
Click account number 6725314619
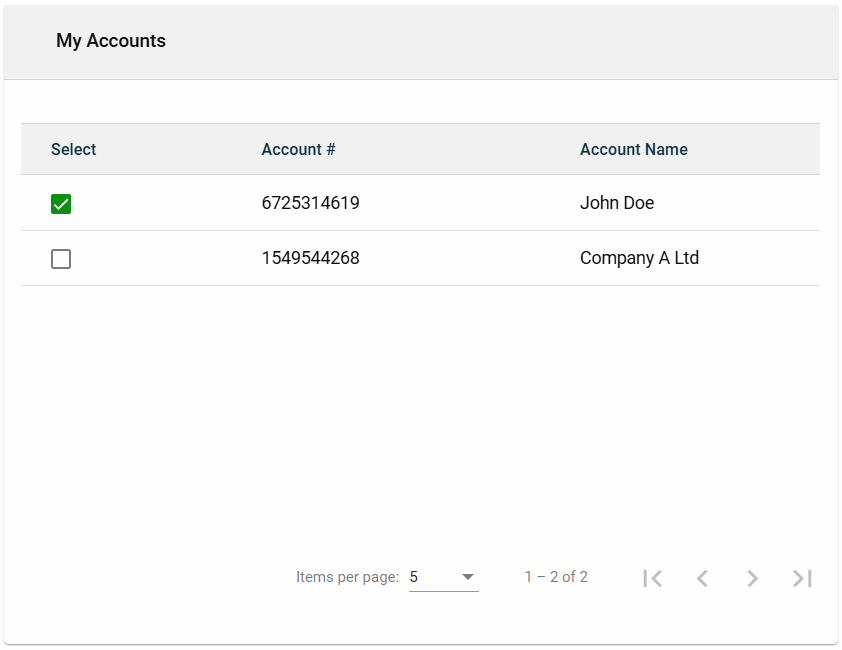[310, 203]
